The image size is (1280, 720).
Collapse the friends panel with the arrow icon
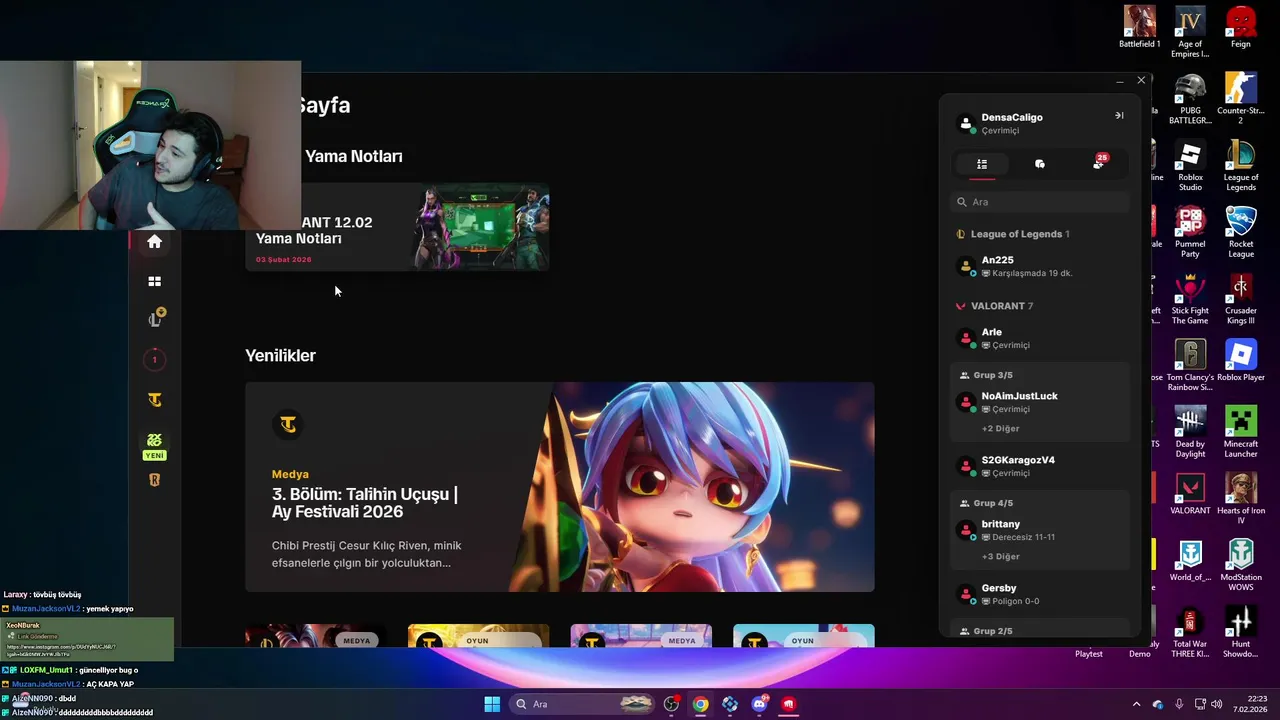[x=1119, y=116]
